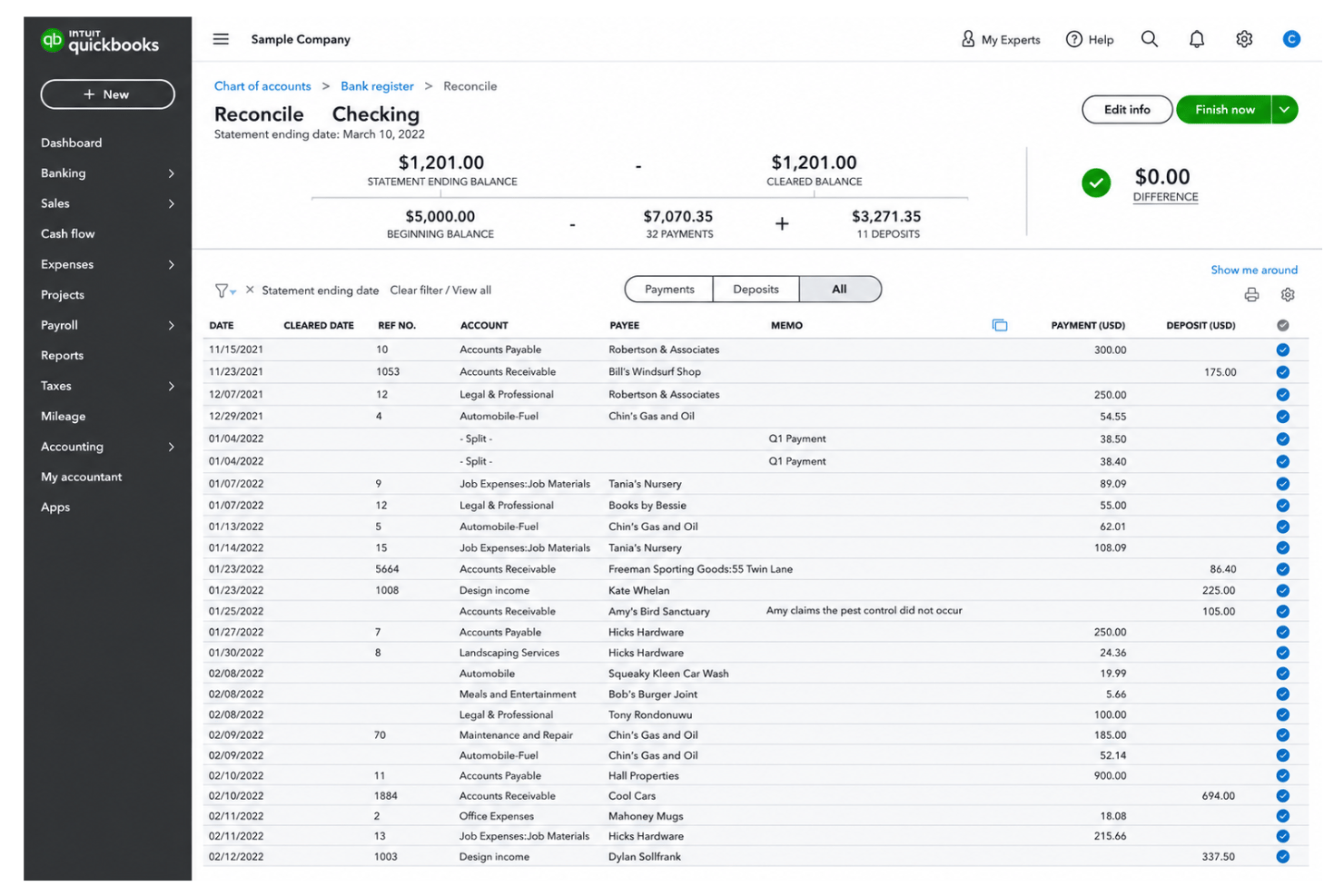Open the top-bar settings gear
The height and width of the screenshot is (896, 1344).
[x=1244, y=39]
